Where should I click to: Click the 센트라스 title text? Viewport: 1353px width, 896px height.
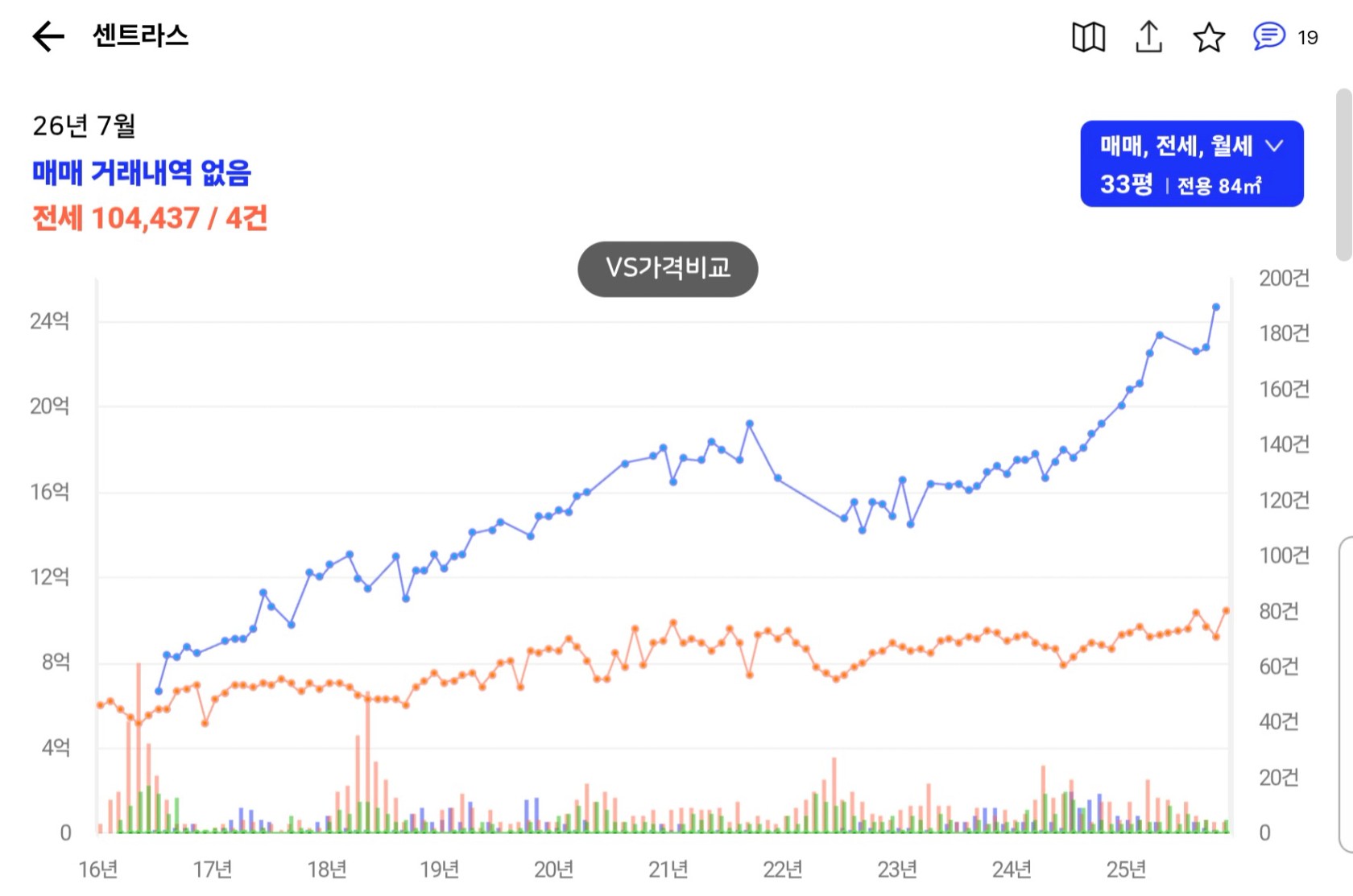click(x=140, y=36)
